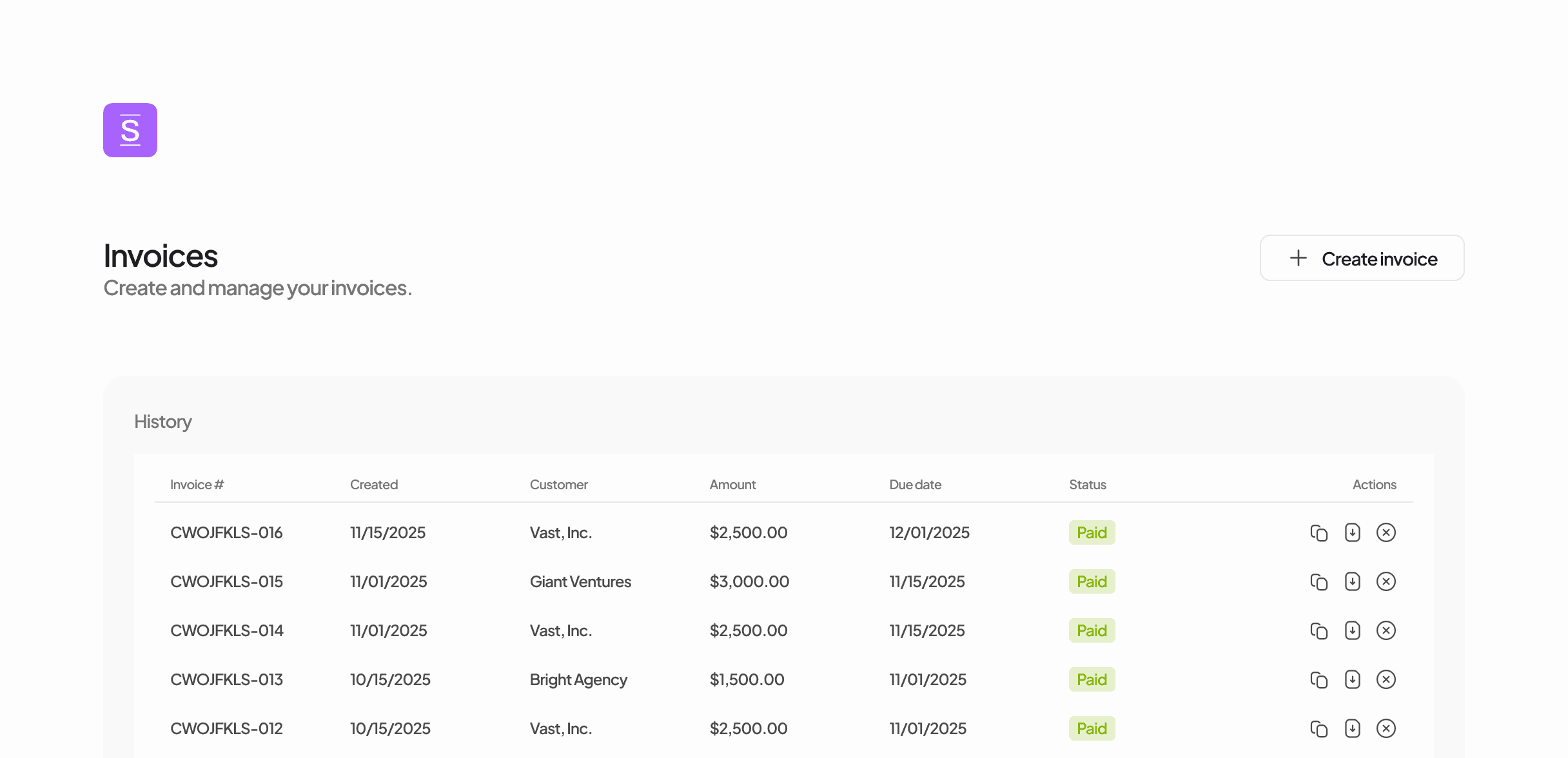
Task: Cancel invoice CWOJFKLS-016 with the X icon
Action: 1386,533
